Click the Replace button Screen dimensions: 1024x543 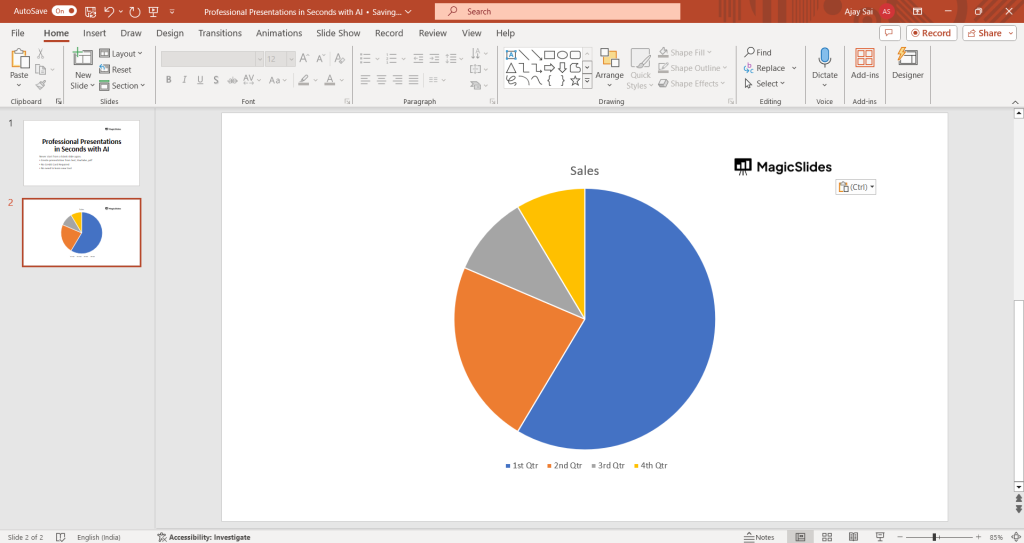(765, 68)
